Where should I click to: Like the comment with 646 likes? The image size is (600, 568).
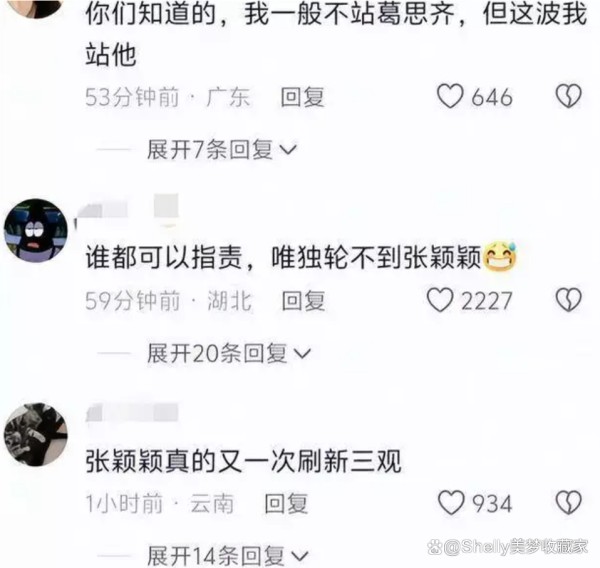tap(450, 96)
